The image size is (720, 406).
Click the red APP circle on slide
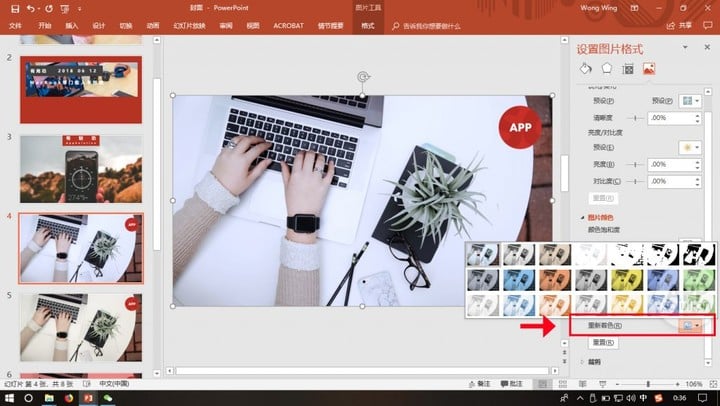click(x=520, y=127)
